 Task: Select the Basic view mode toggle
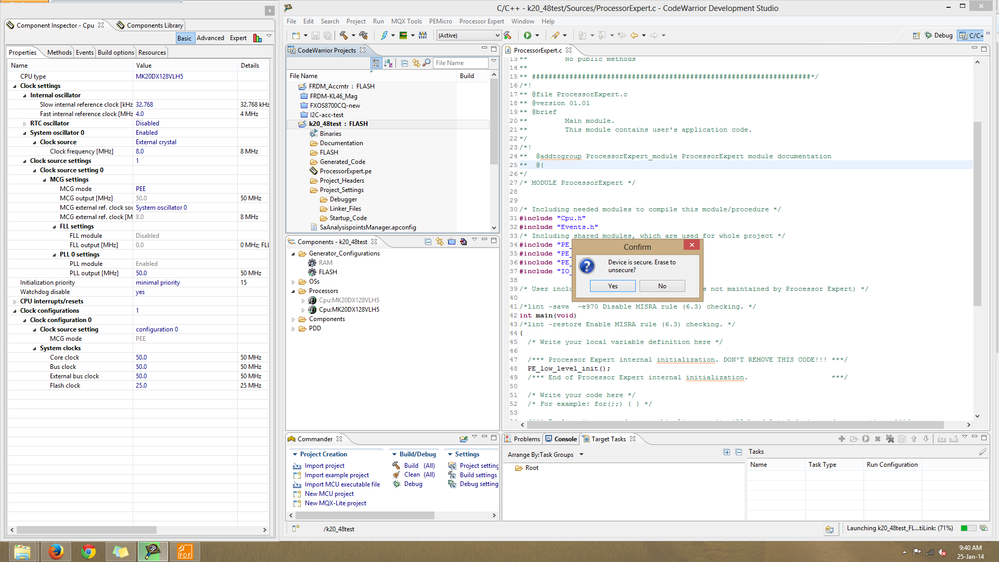(x=184, y=38)
